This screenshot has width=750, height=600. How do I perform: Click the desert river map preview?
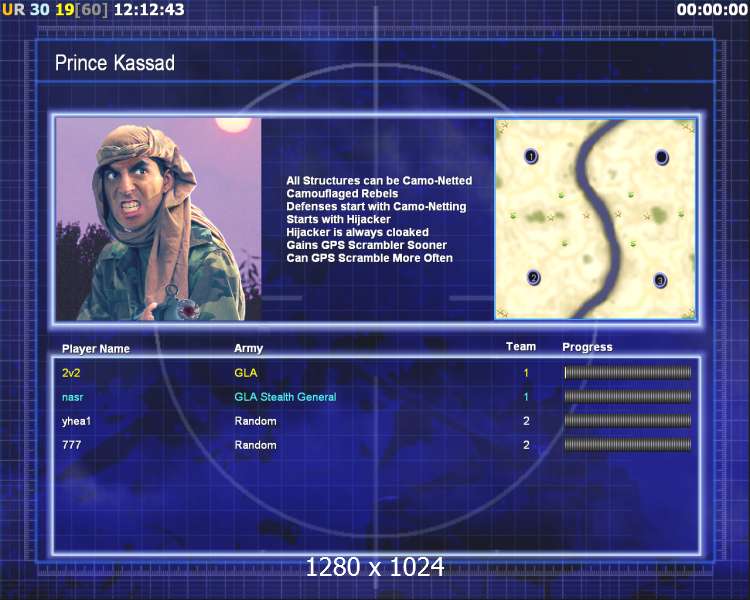(x=595, y=219)
